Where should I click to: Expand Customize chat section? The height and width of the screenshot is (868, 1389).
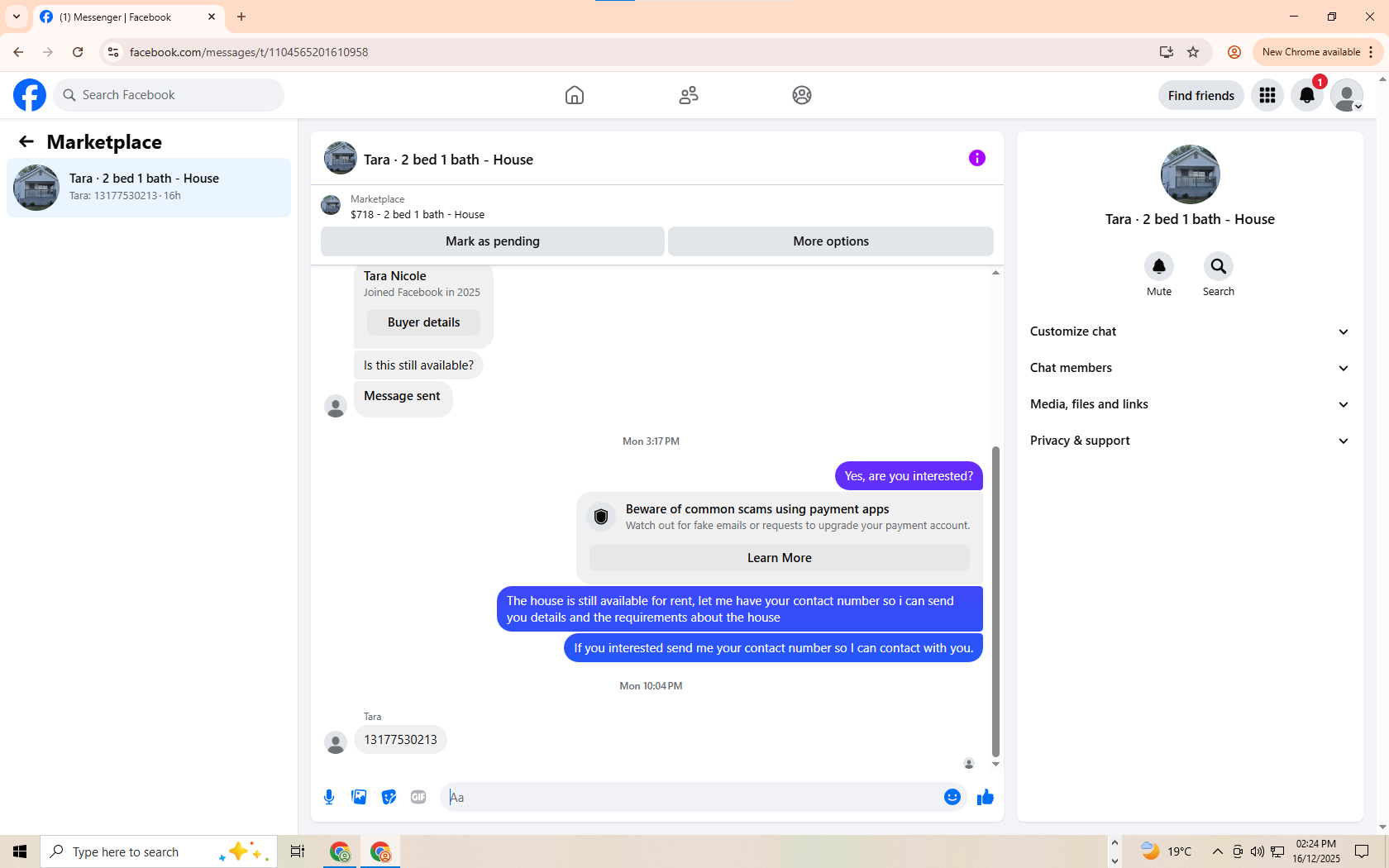[1191, 331]
